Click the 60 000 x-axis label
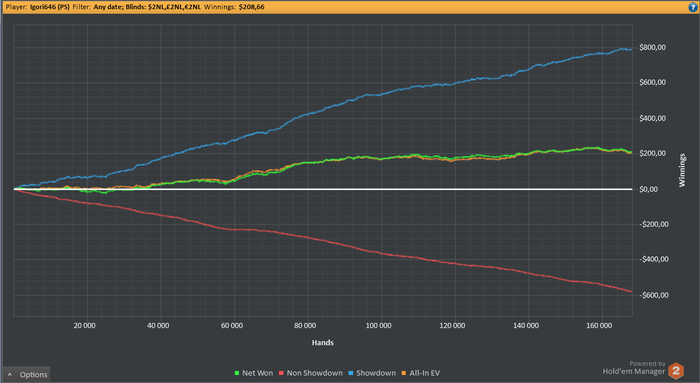 (x=232, y=325)
